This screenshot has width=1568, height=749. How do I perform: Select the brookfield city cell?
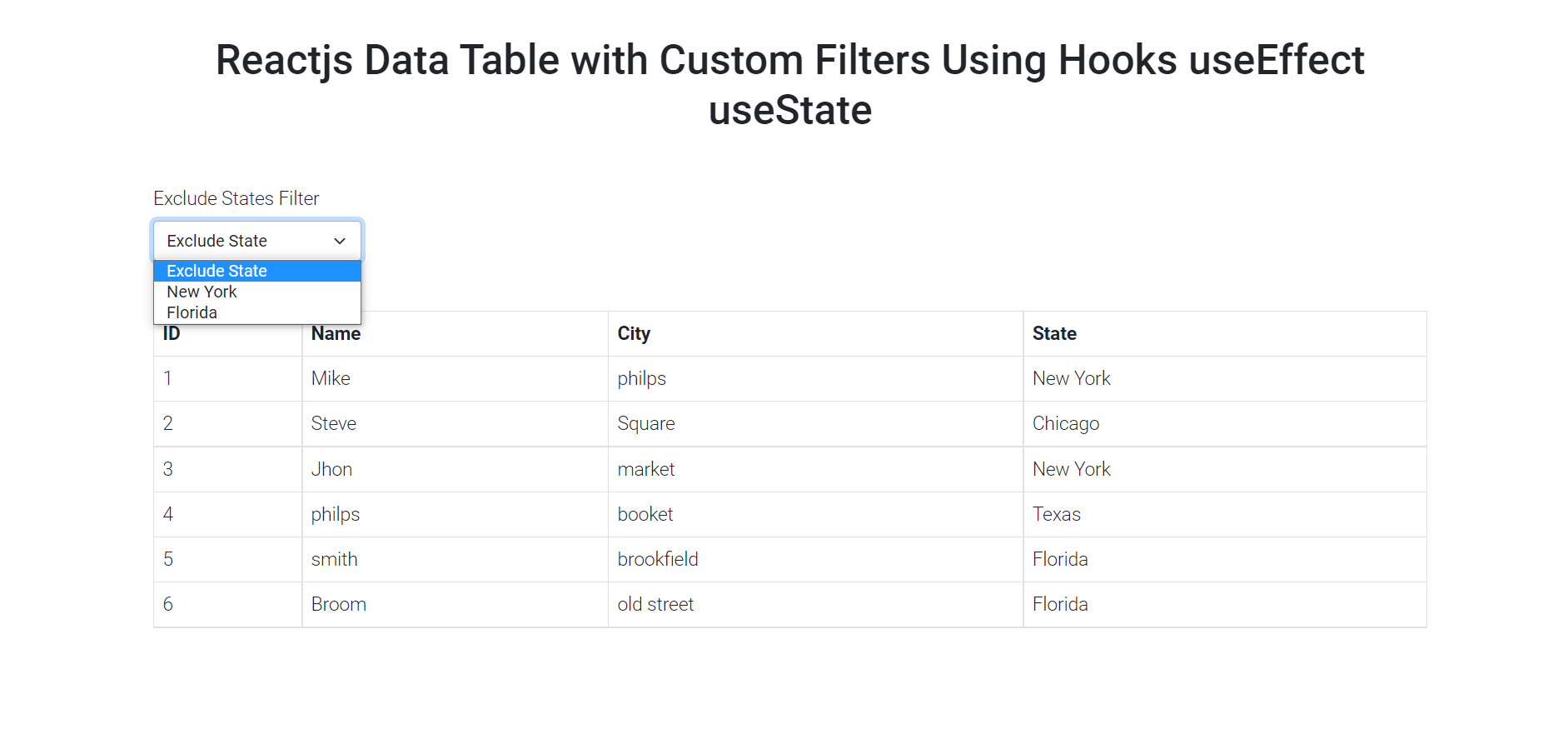click(x=658, y=559)
